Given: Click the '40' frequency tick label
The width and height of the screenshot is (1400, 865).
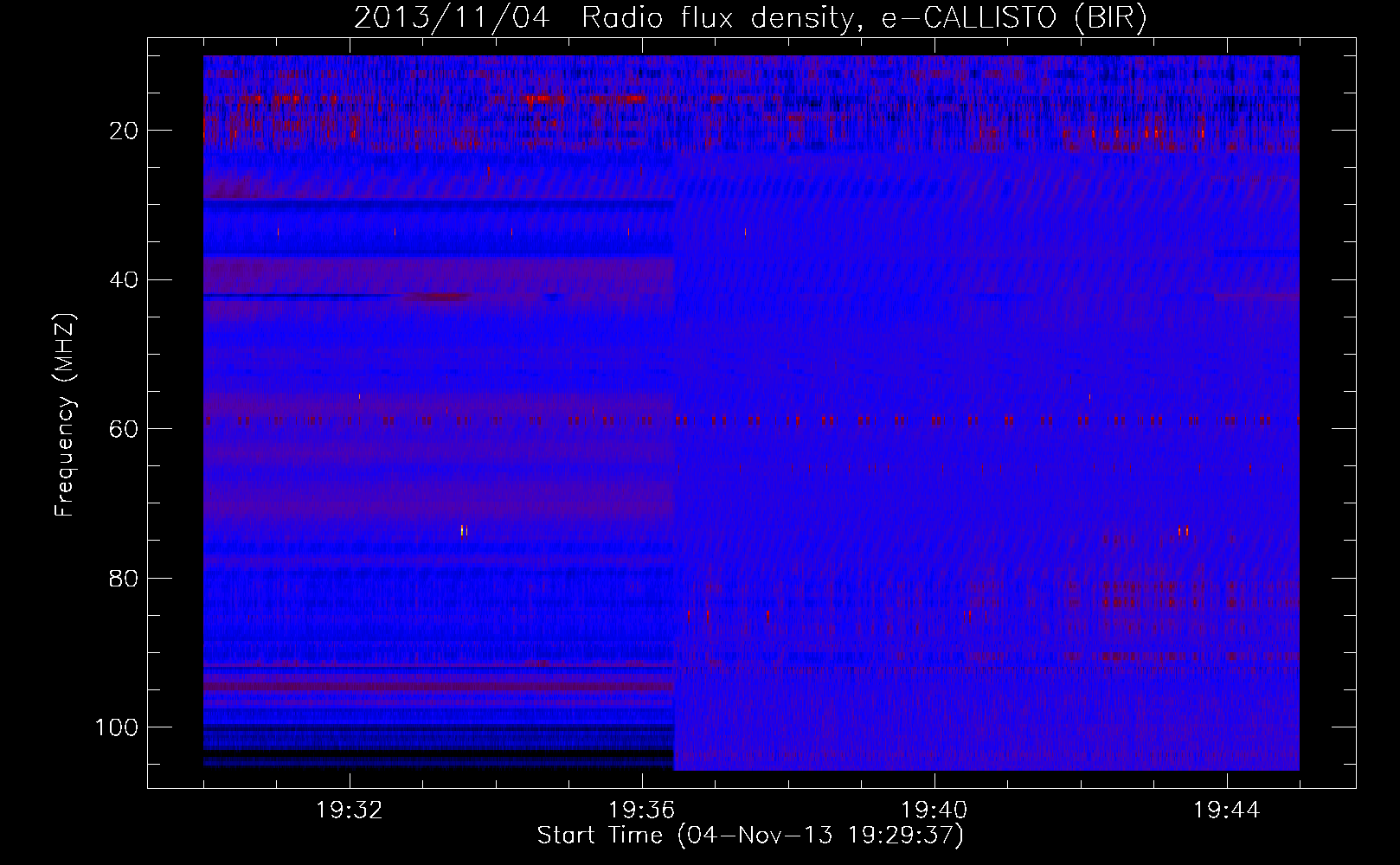Looking at the screenshot, I should pos(125,280).
